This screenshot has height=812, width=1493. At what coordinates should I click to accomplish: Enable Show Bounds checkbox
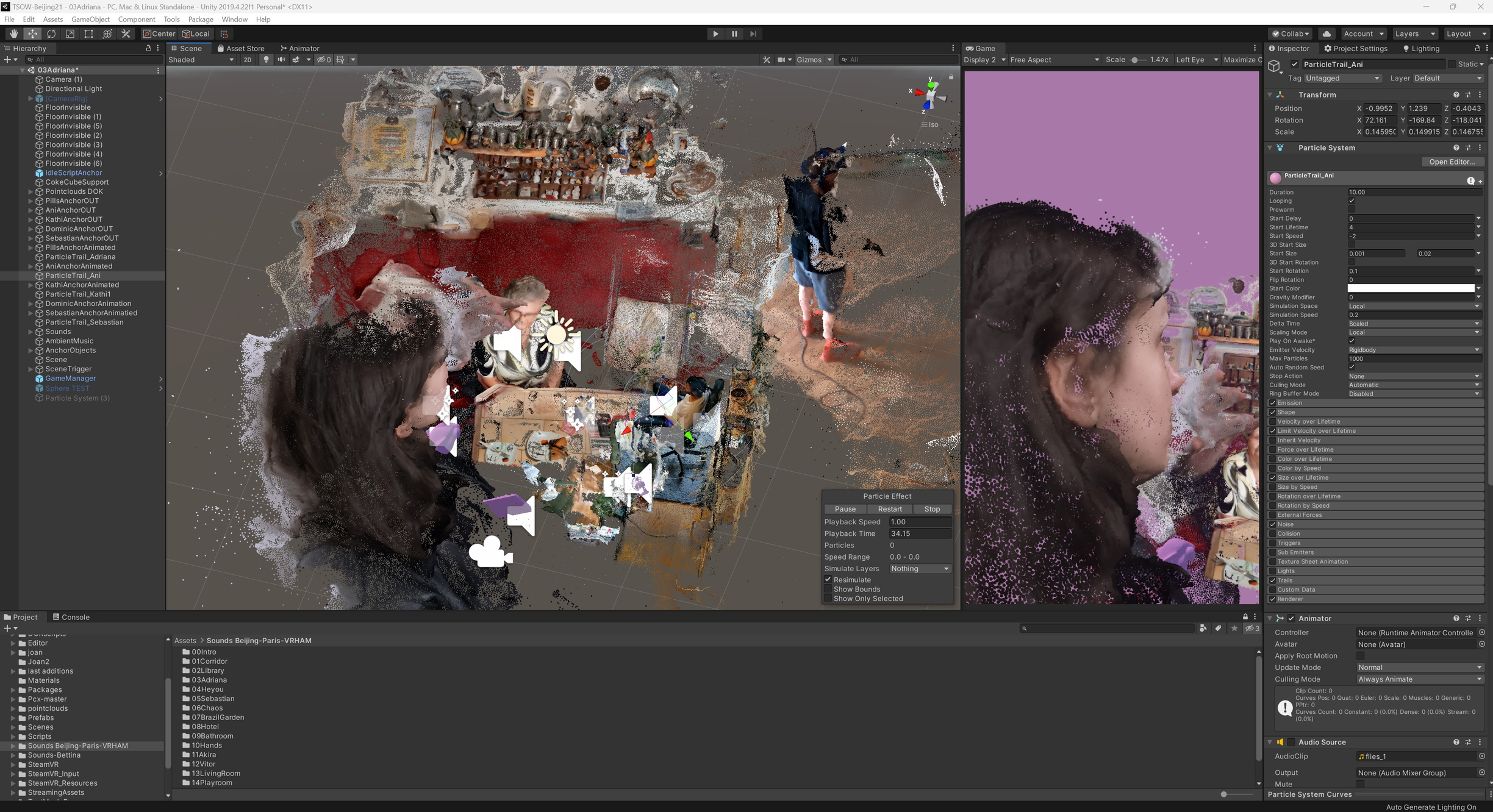(x=828, y=589)
